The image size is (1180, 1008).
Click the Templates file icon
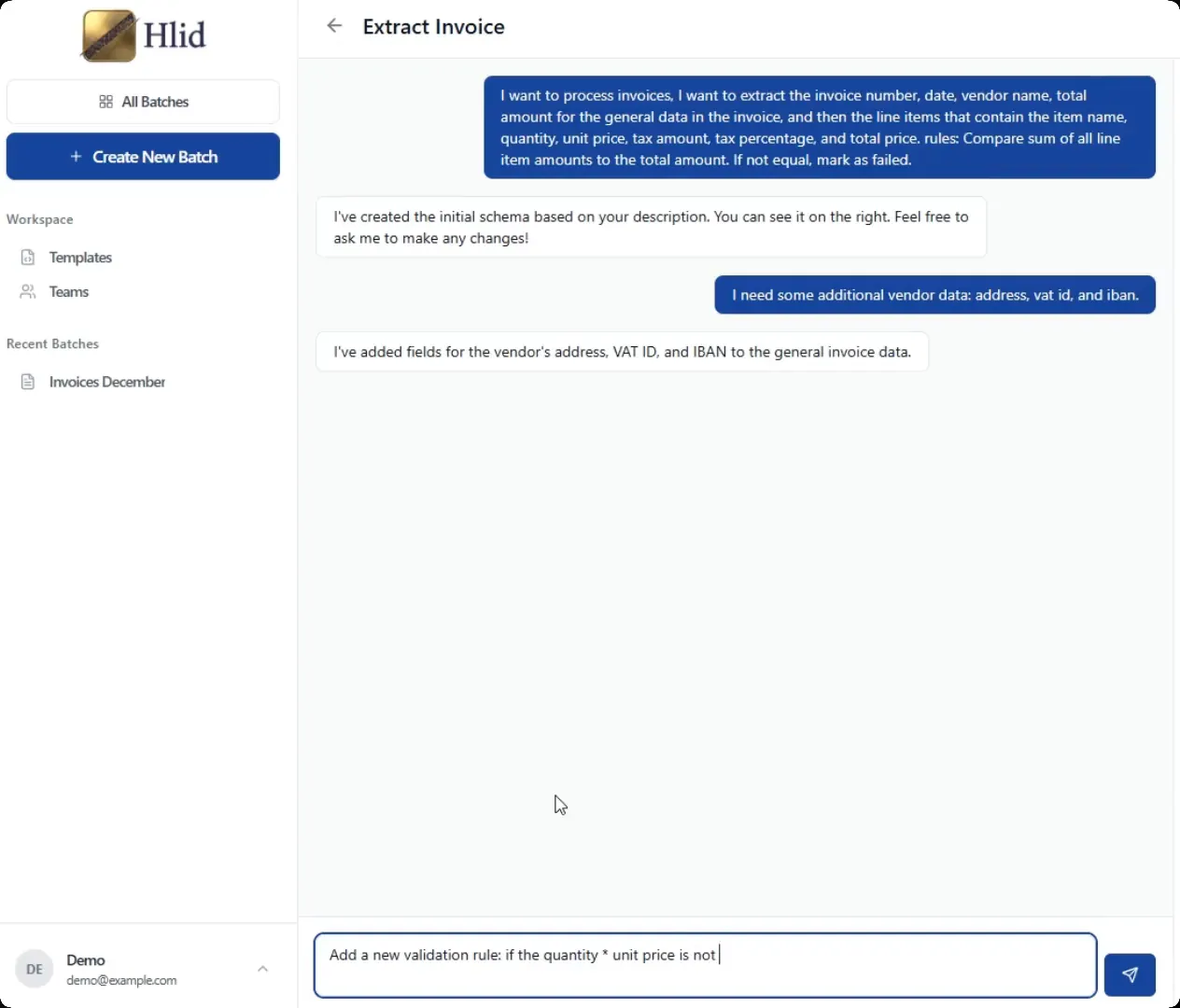tap(28, 258)
